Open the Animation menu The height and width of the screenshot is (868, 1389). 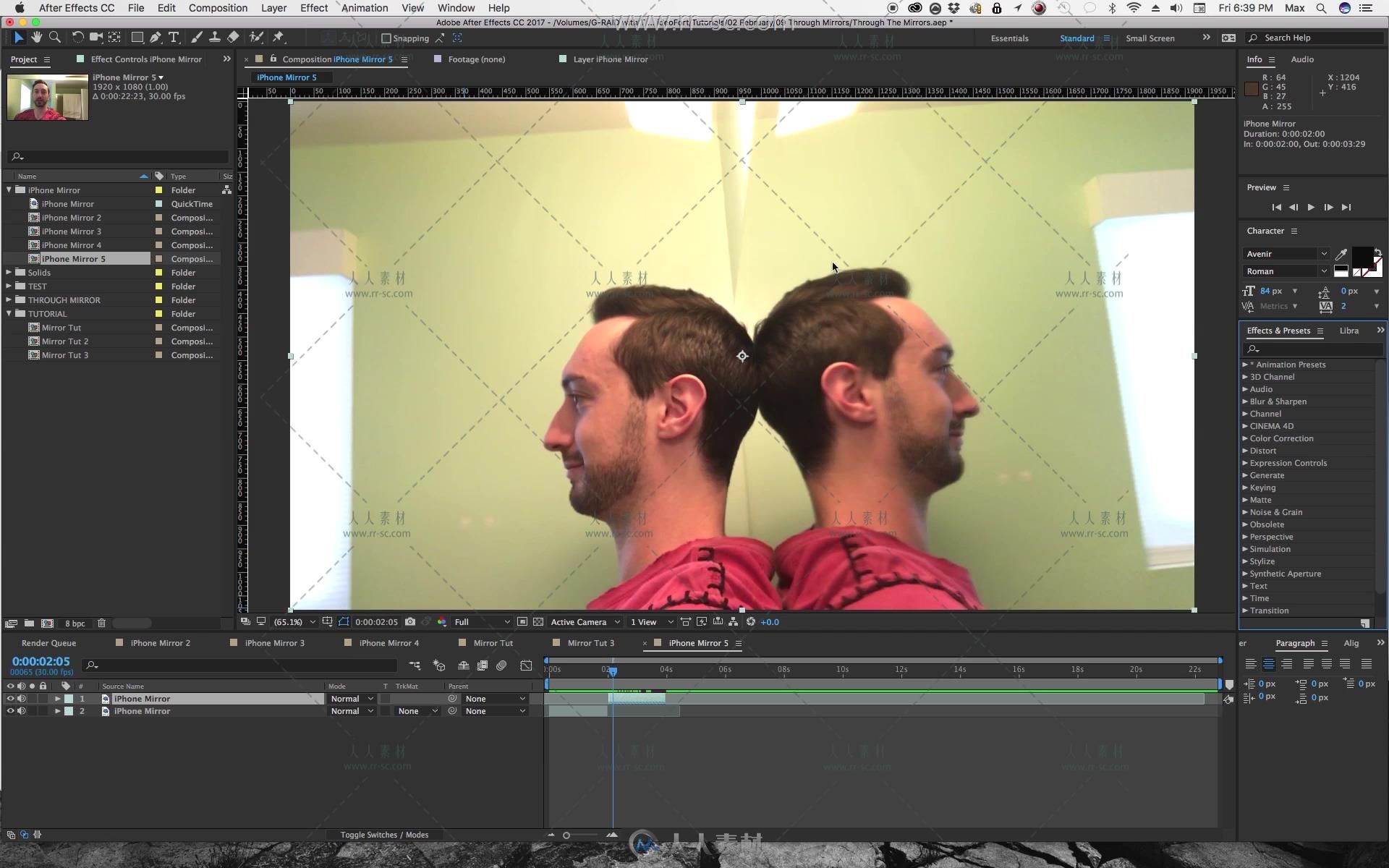365,8
